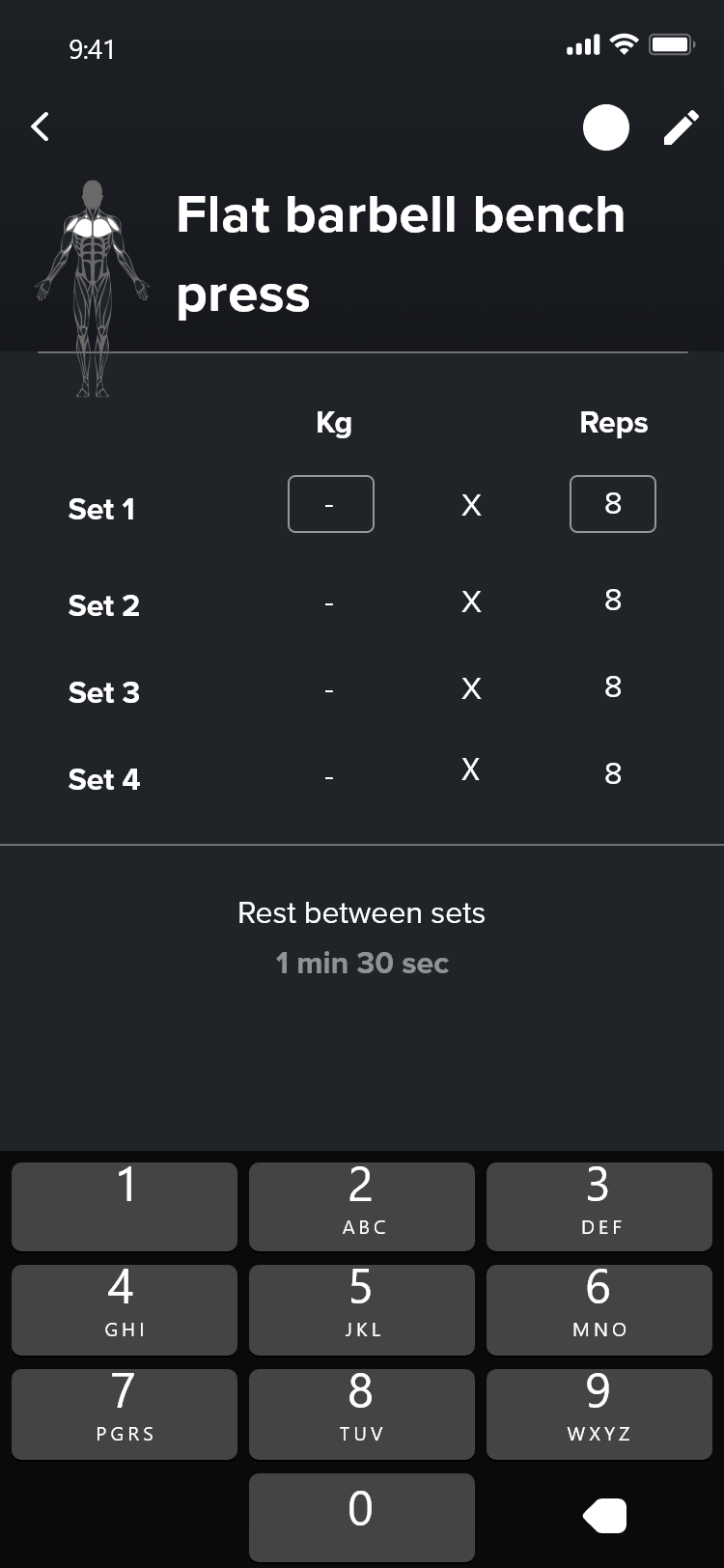Tap the Set 4 Kg value
This screenshot has height=1568, width=724.
click(329, 777)
